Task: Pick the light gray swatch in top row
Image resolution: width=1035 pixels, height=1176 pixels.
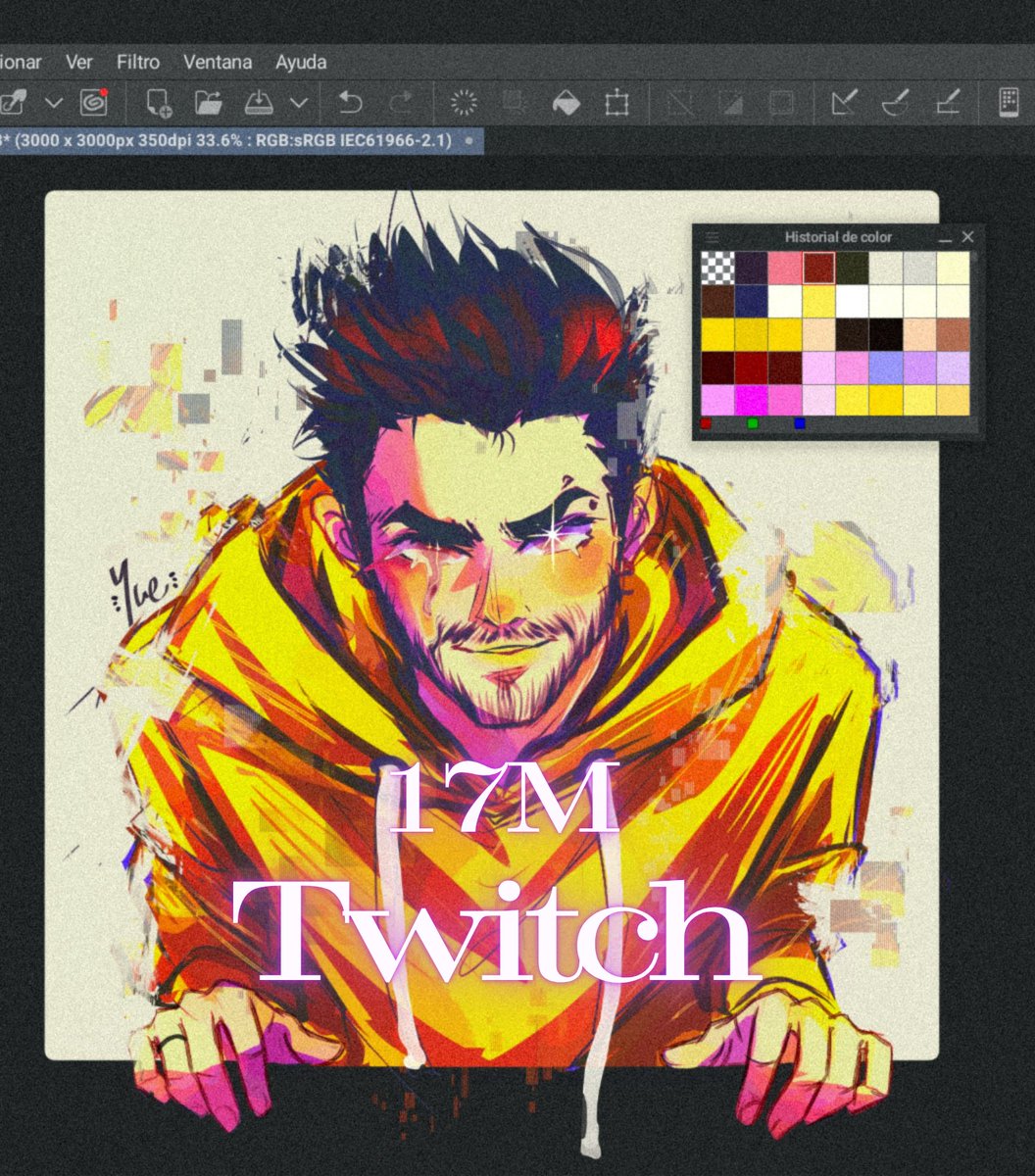Action: 919,268
